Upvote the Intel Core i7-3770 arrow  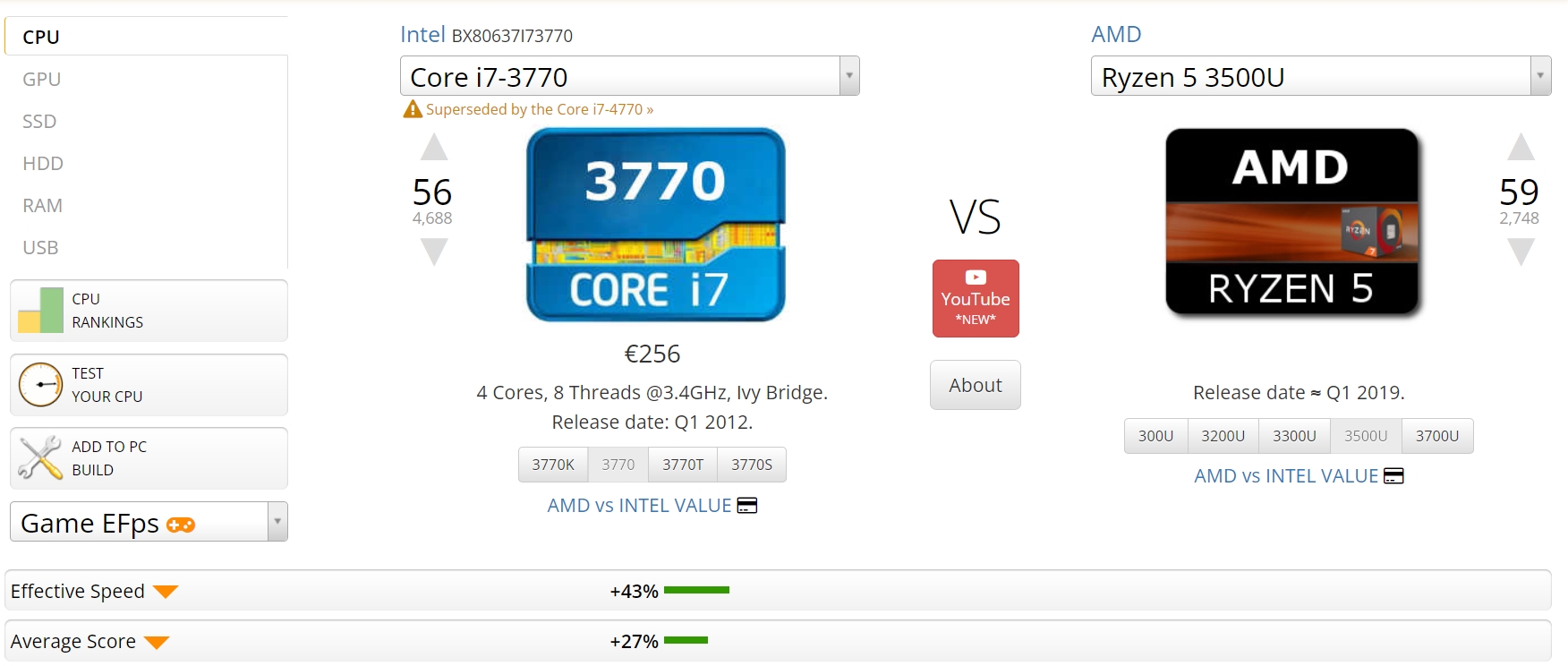click(434, 147)
